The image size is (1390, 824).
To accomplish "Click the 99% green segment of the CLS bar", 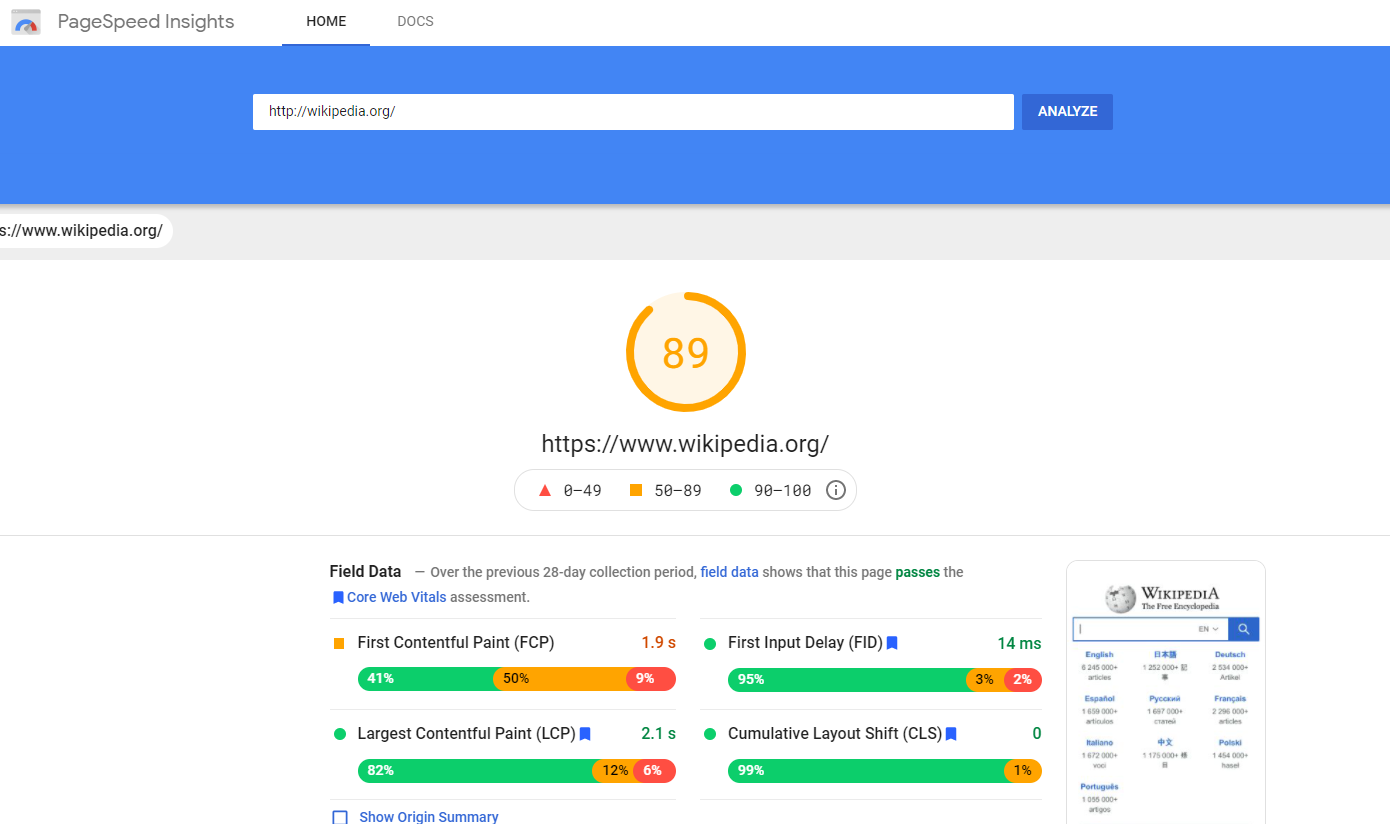I will coord(867,771).
